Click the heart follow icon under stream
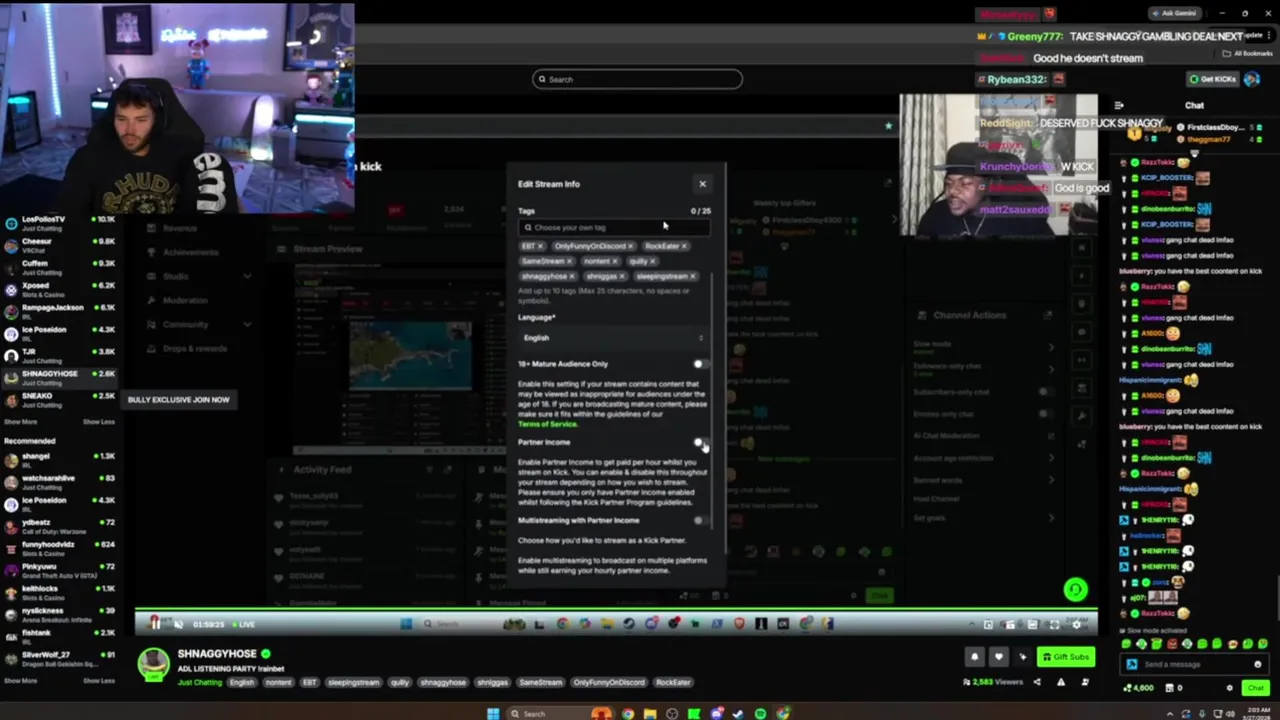This screenshot has height=720, width=1280. click(998, 657)
